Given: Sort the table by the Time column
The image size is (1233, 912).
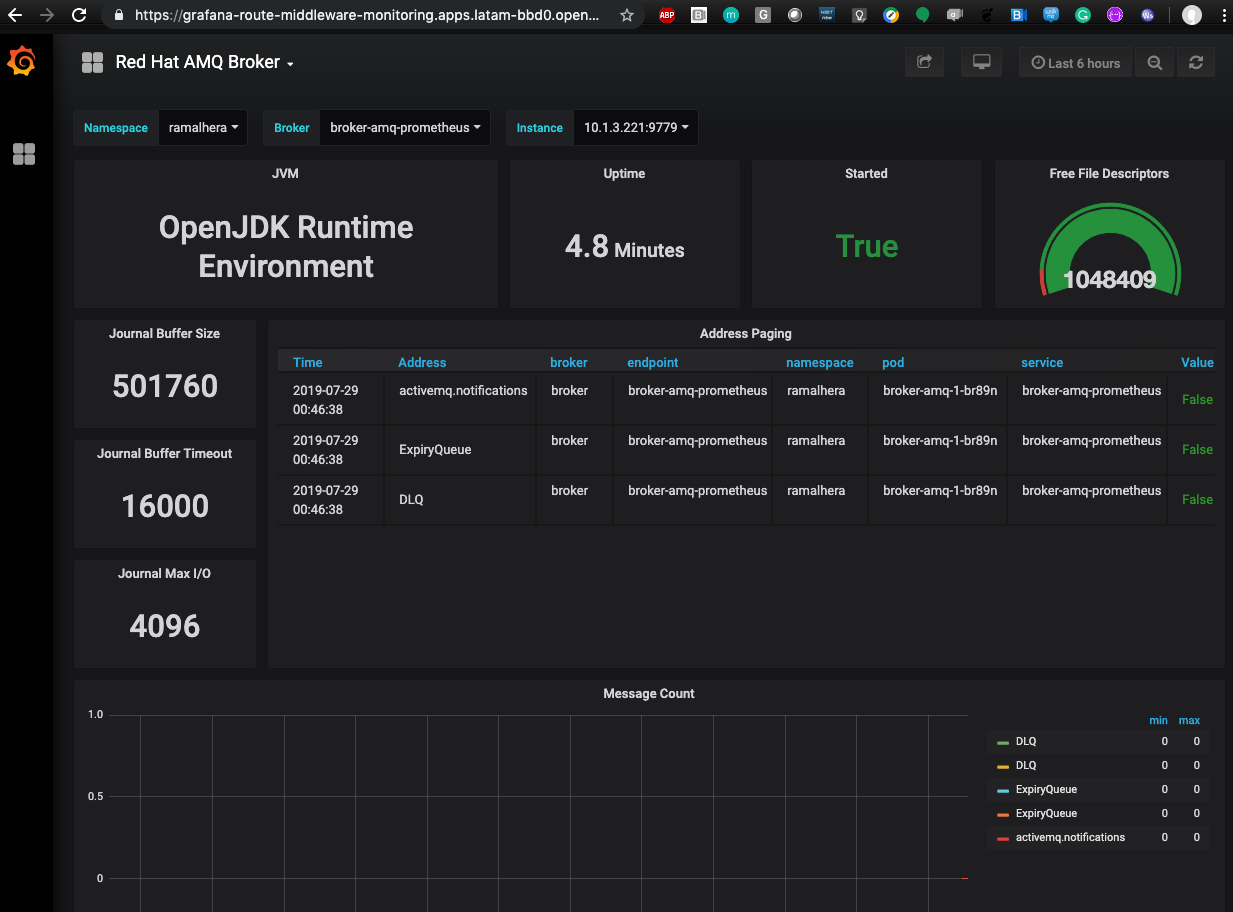Looking at the screenshot, I should tap(308, 362).
